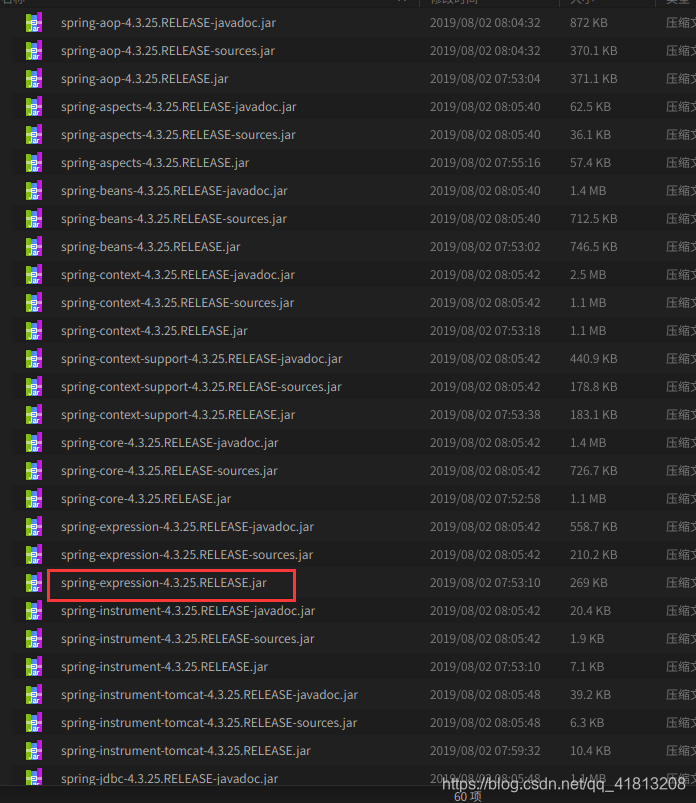
Task: Click the jar icon beside spring-instrument-4.3.25.RELEASE-javadoc.jar
Action: 34,611
